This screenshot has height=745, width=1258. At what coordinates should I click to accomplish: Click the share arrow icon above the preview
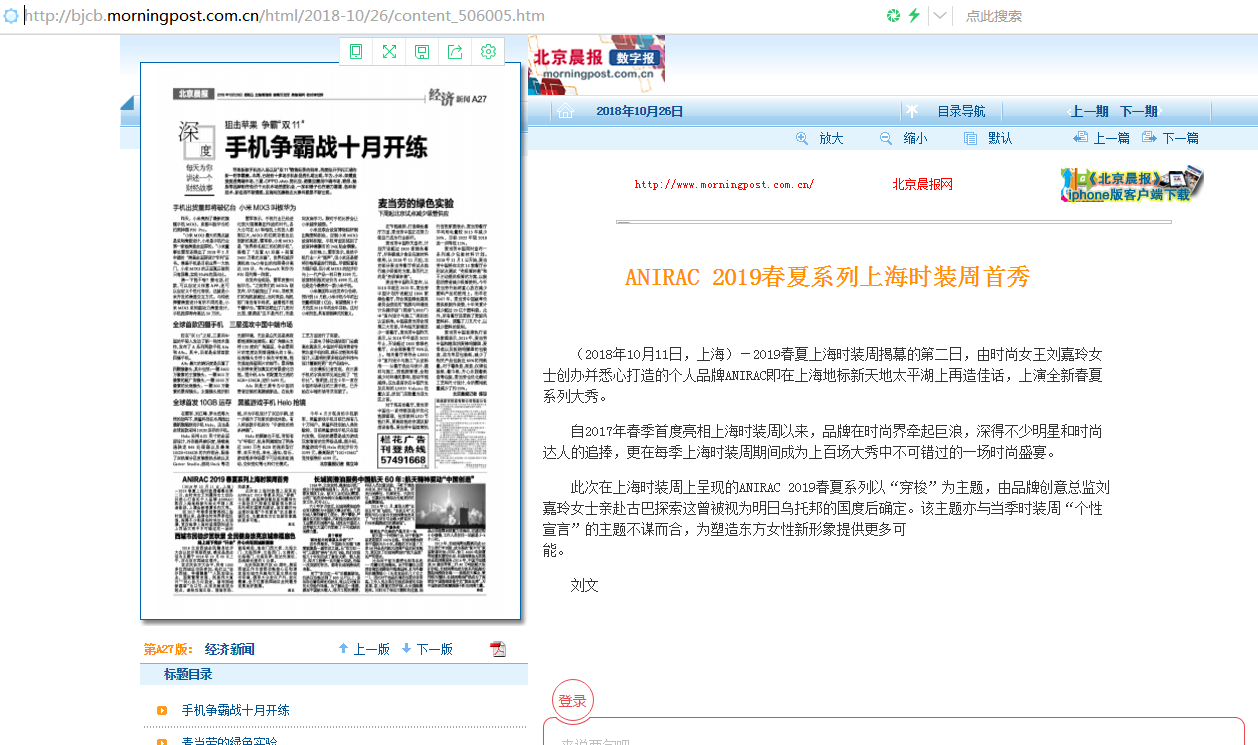[x=455, y=52]
